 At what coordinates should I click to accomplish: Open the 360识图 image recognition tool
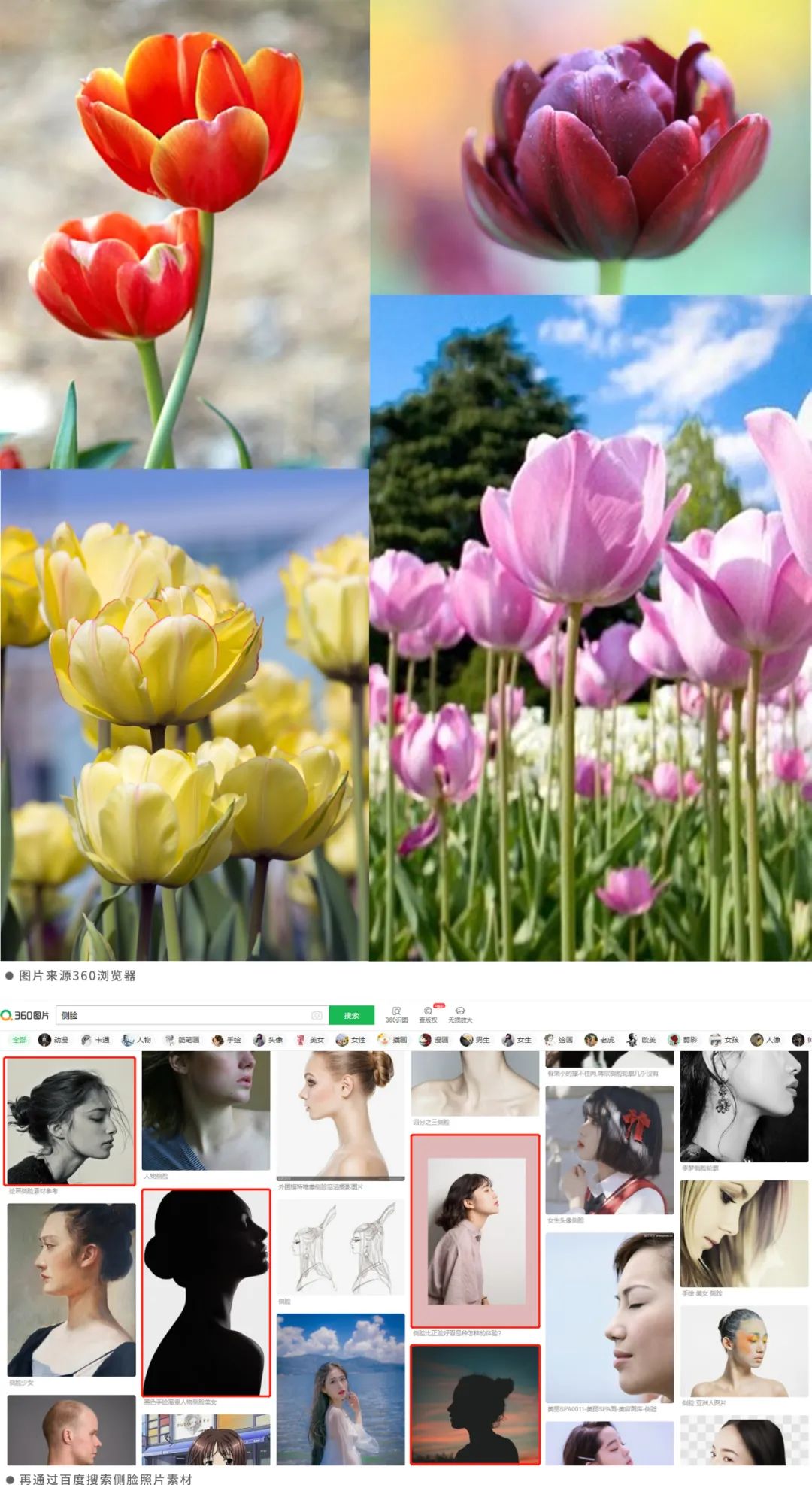click(x=396, y=1015)
